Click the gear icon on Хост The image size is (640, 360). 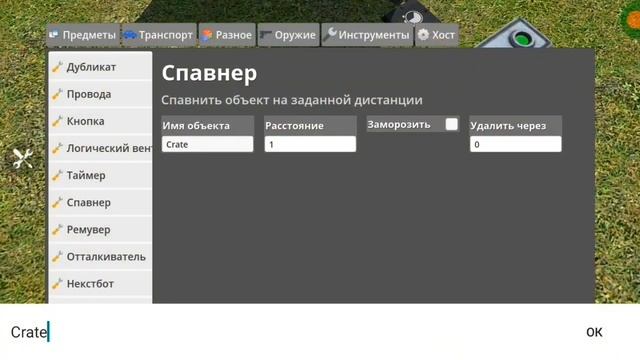[424, 35]
